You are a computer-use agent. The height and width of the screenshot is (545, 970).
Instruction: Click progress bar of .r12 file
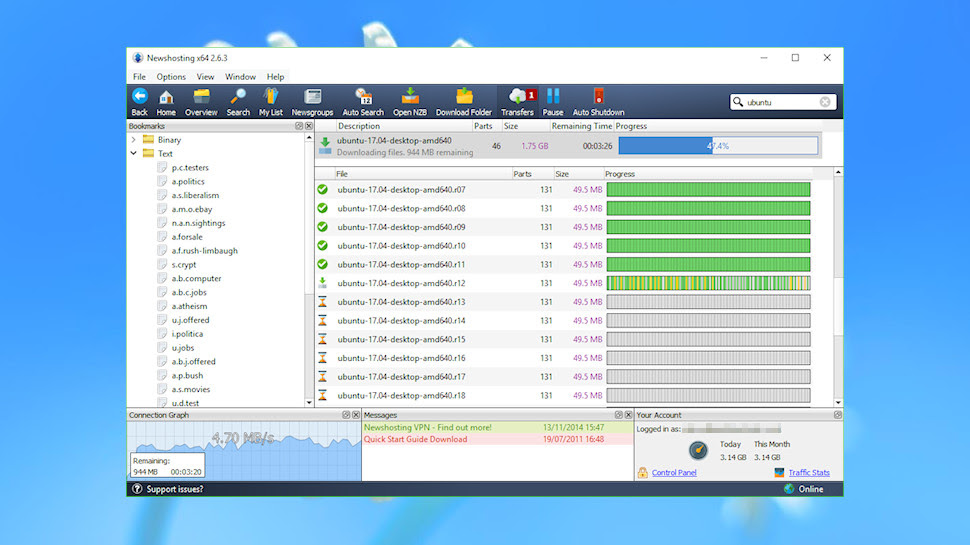click(x=708, y=283)
